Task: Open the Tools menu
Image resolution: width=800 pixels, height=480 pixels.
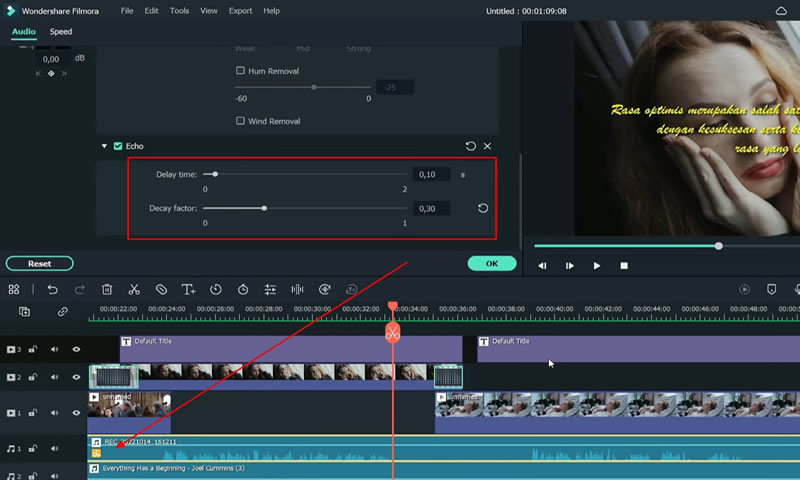Action: click(179, 11)
